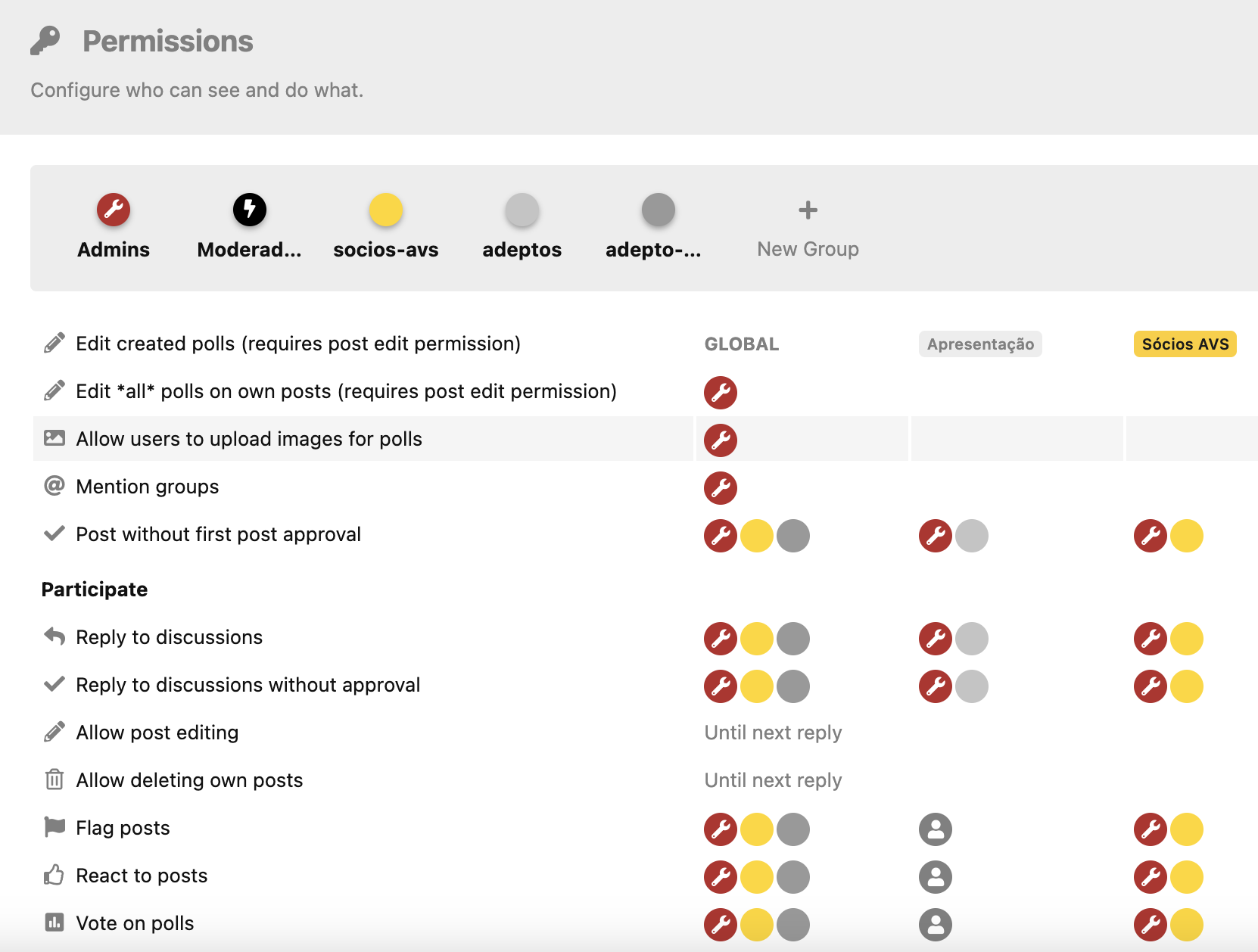This screenshot has width=1258, height=952.
Task: Open the Apresentação tag column header
Action: tap(980, 344)
